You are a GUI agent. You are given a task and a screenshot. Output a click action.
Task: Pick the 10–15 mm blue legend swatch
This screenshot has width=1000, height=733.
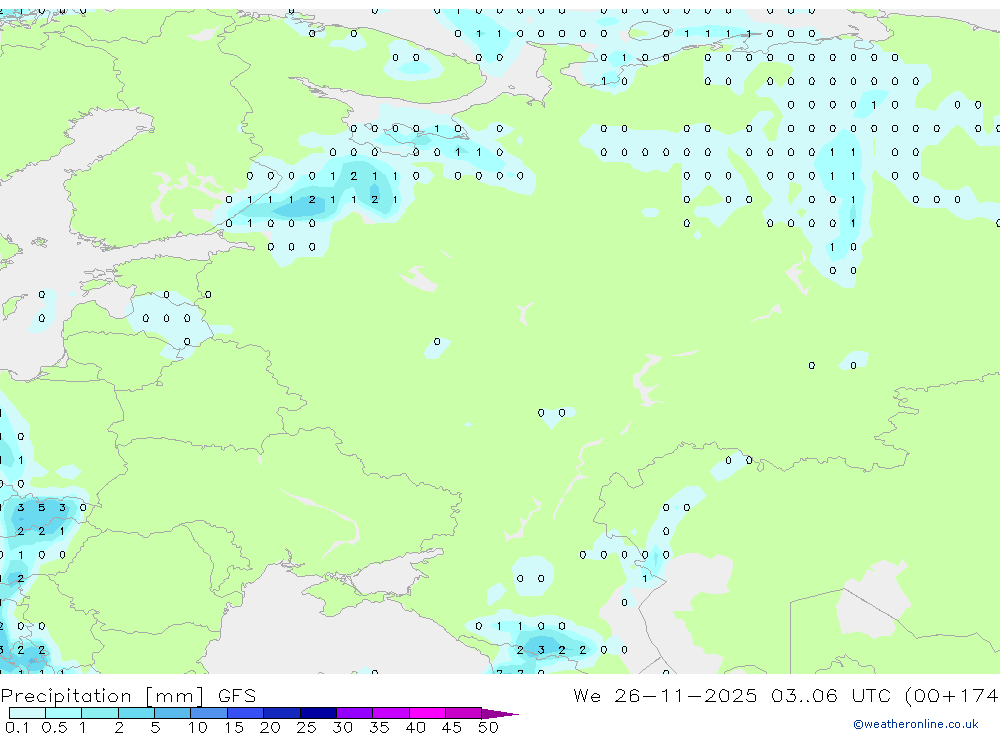pos(209,713)
